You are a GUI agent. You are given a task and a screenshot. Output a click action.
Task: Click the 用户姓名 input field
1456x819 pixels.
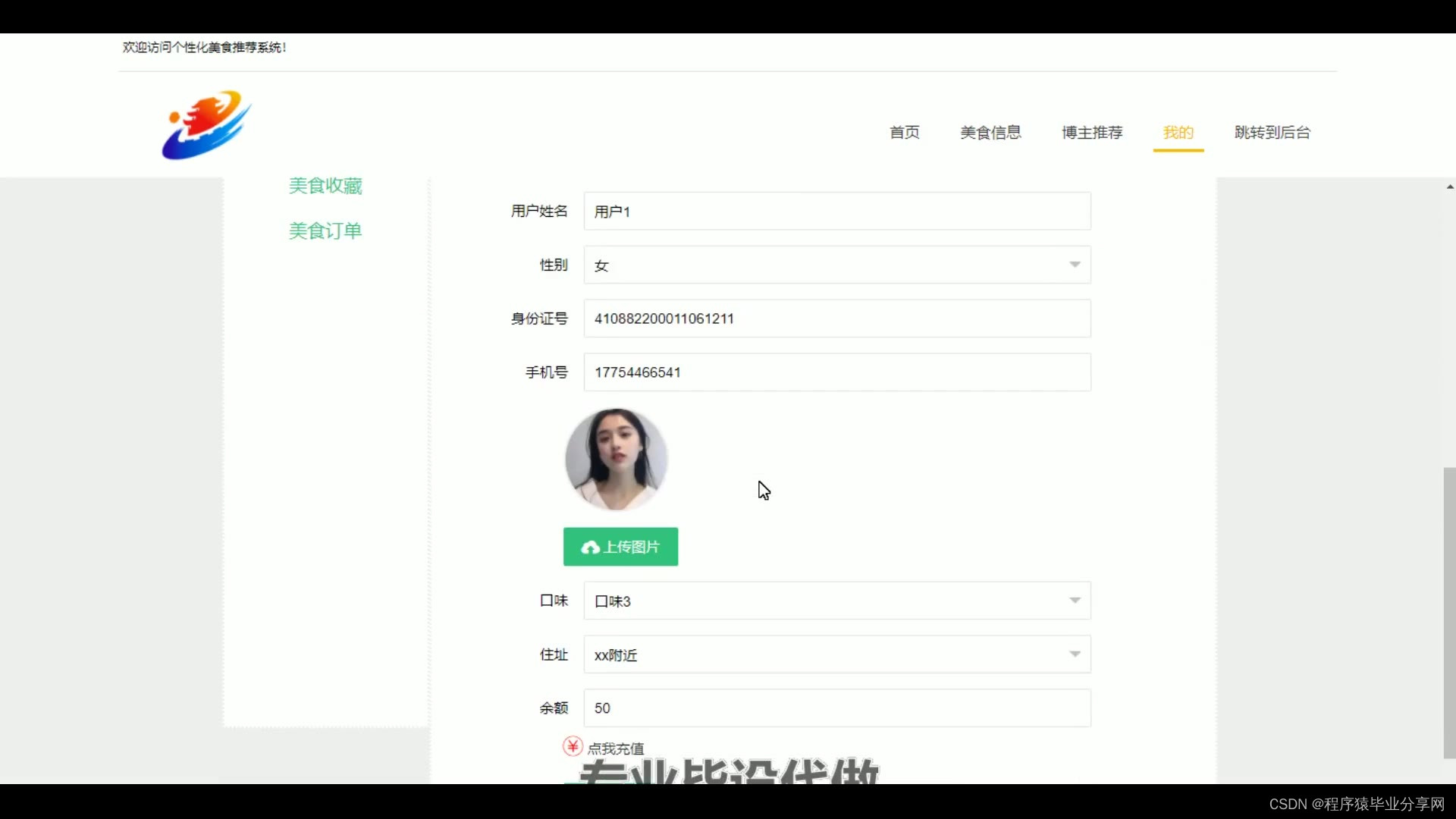click(x=836, y=212)
